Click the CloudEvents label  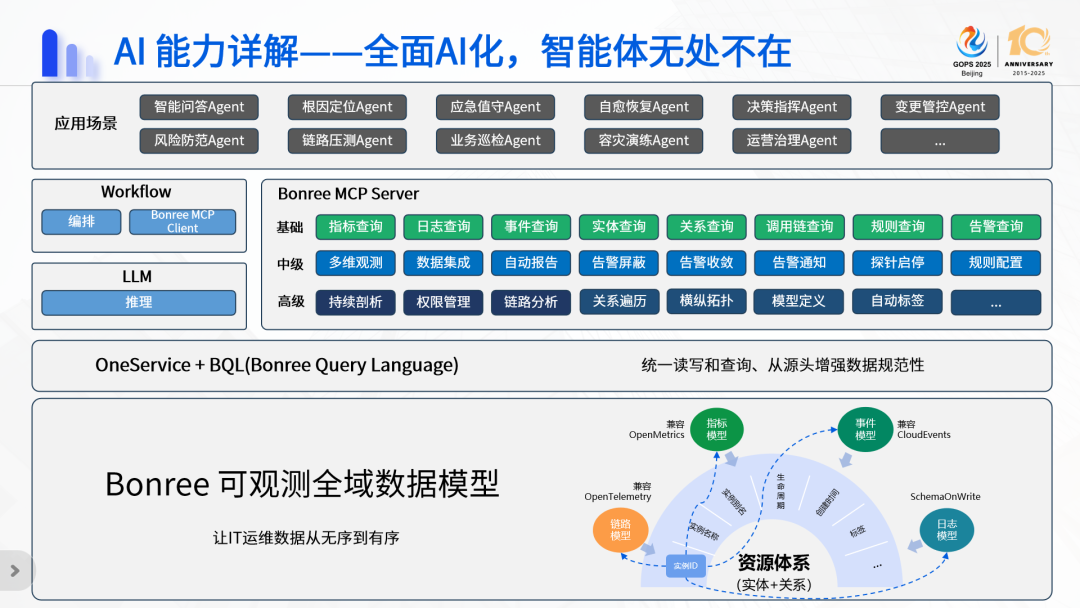click(924, 435)
